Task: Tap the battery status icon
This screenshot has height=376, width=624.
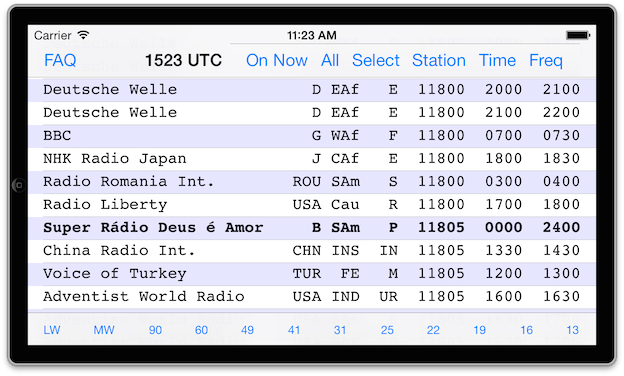Action: [578, 35]
